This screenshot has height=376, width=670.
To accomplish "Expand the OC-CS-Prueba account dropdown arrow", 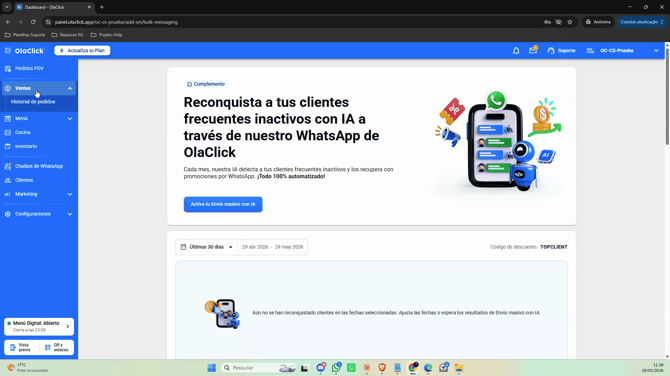I will pos(656,50).
